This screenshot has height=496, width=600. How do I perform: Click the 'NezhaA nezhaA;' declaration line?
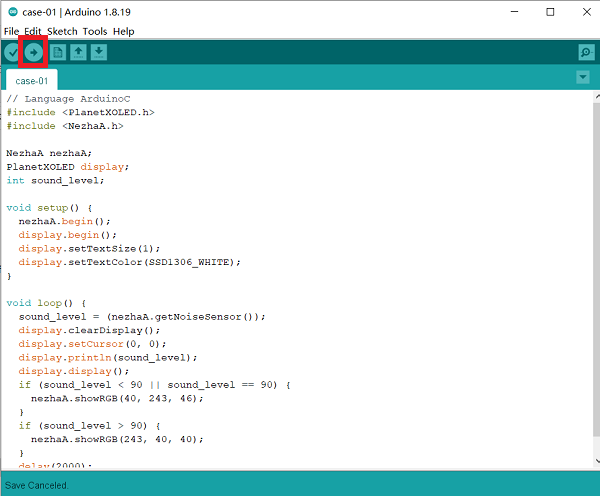coord(49,153)
